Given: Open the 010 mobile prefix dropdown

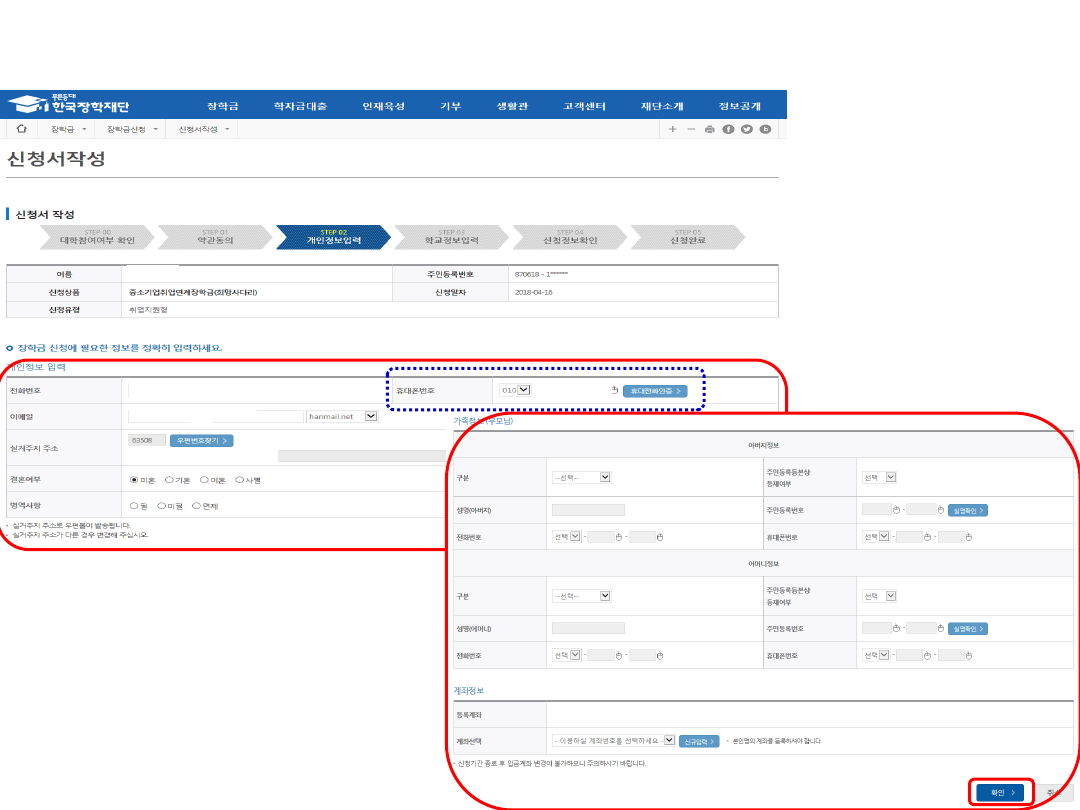Looking at the screenshot, I should [524, 390].
